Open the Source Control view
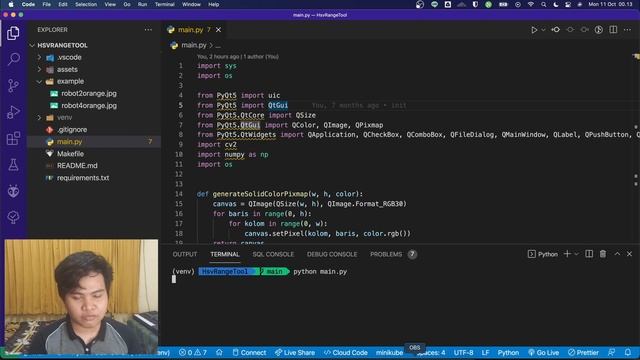Screen dimensions: 640x360 [x=13, y=85]
